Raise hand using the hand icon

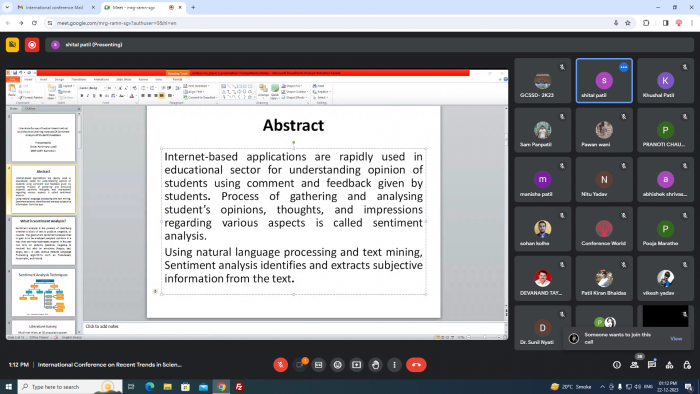[375, 365]
